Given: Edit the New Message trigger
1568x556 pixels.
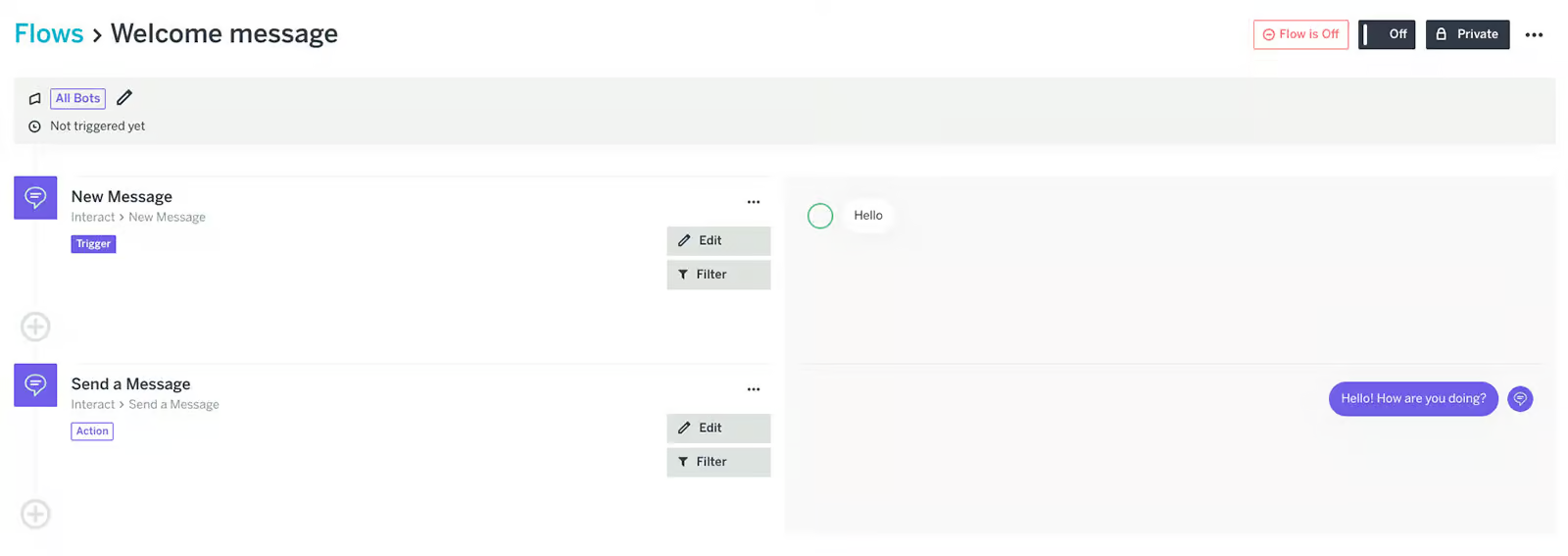Looking at the screenshot, I should 718,241.
